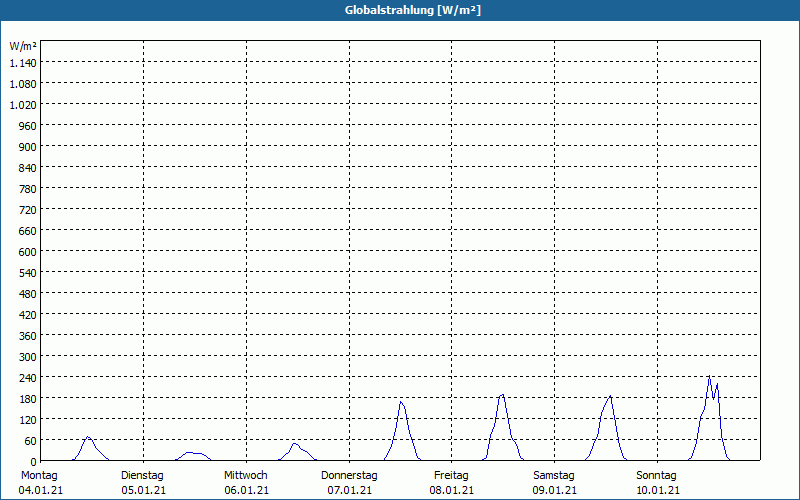Click Sunday's highest radiation peak
Image resolution: width=800 pixels, height=500 pixels.
[x=709, y=377]
